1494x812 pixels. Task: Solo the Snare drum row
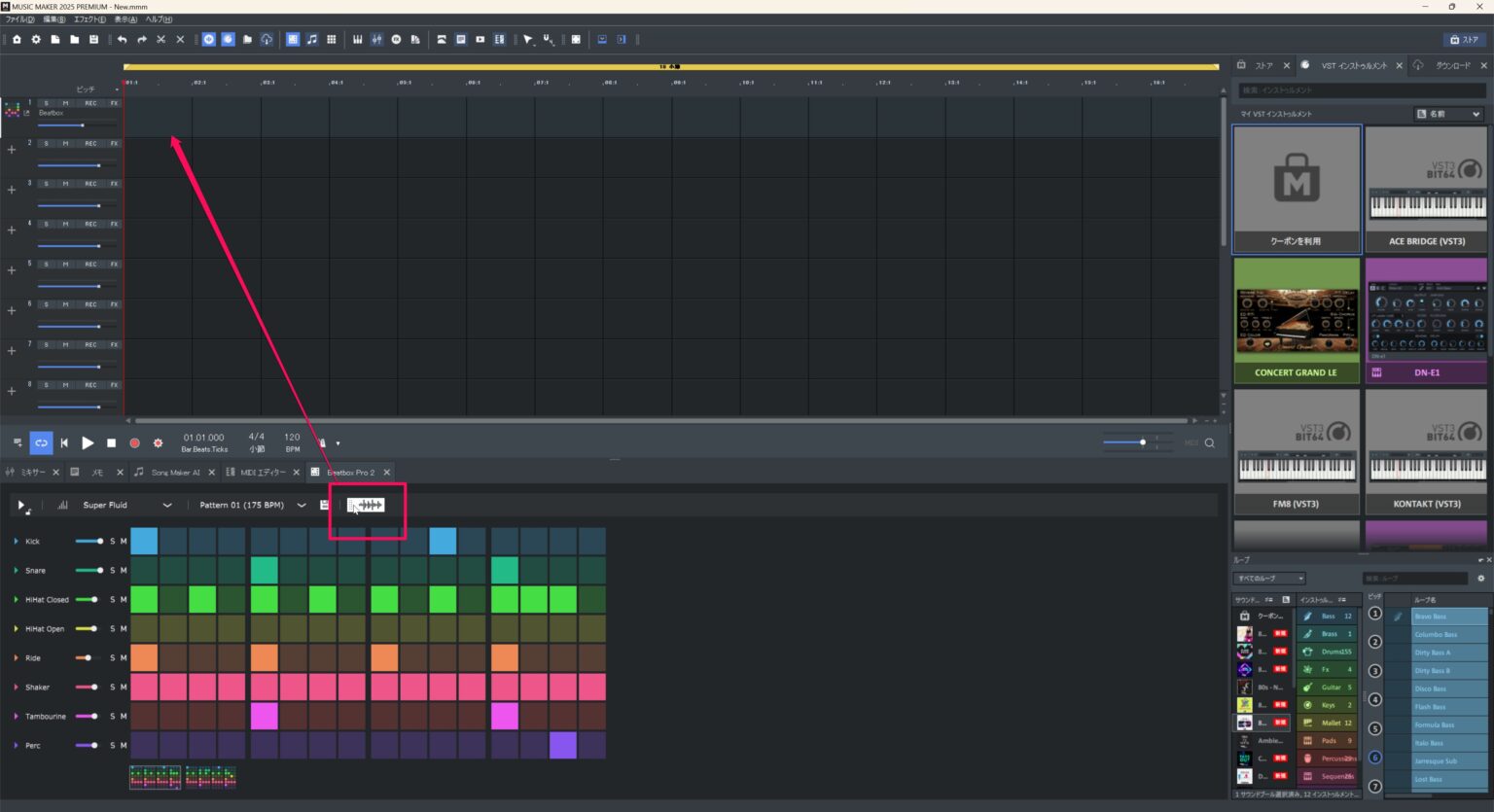112,571
